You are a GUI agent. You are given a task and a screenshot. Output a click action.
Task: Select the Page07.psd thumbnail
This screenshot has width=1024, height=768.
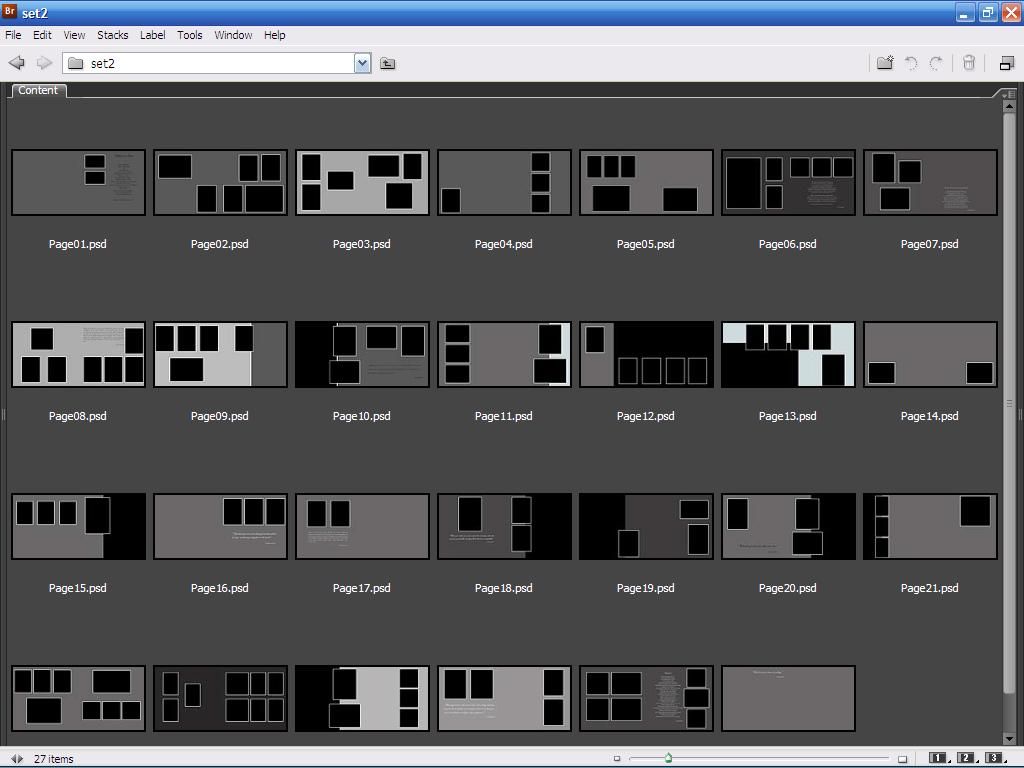coord(931,182)
